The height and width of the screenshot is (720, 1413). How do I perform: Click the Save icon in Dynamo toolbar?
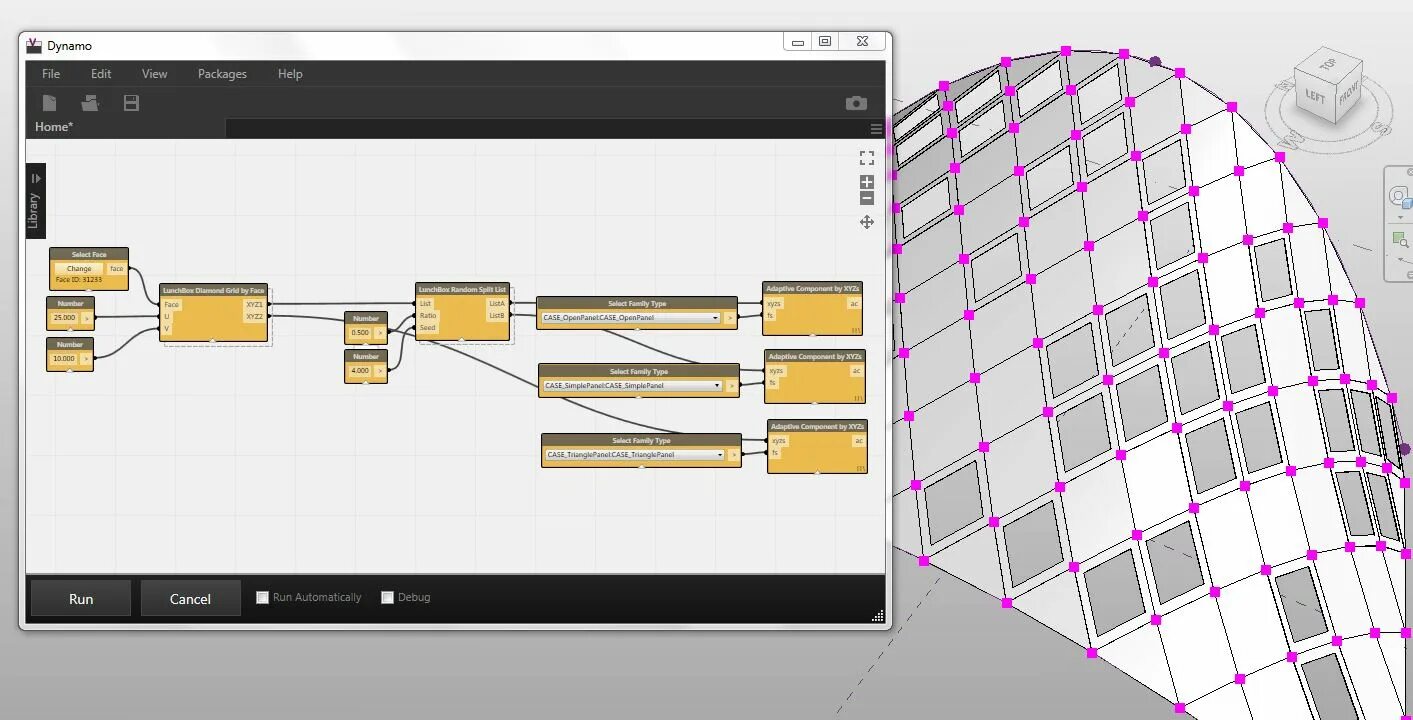(x=131, y=103)
